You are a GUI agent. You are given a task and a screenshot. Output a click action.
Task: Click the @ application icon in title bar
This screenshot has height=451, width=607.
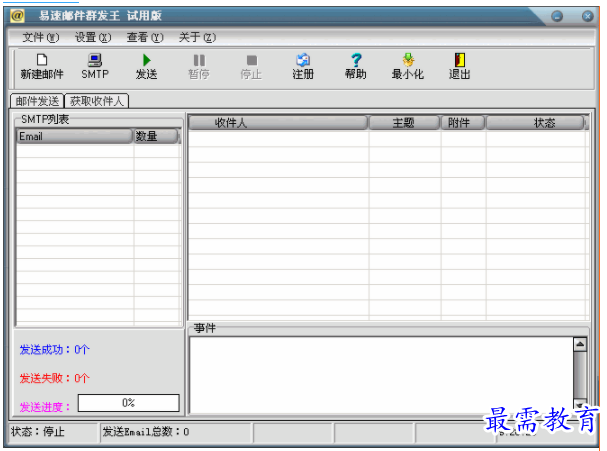[17, 16]
